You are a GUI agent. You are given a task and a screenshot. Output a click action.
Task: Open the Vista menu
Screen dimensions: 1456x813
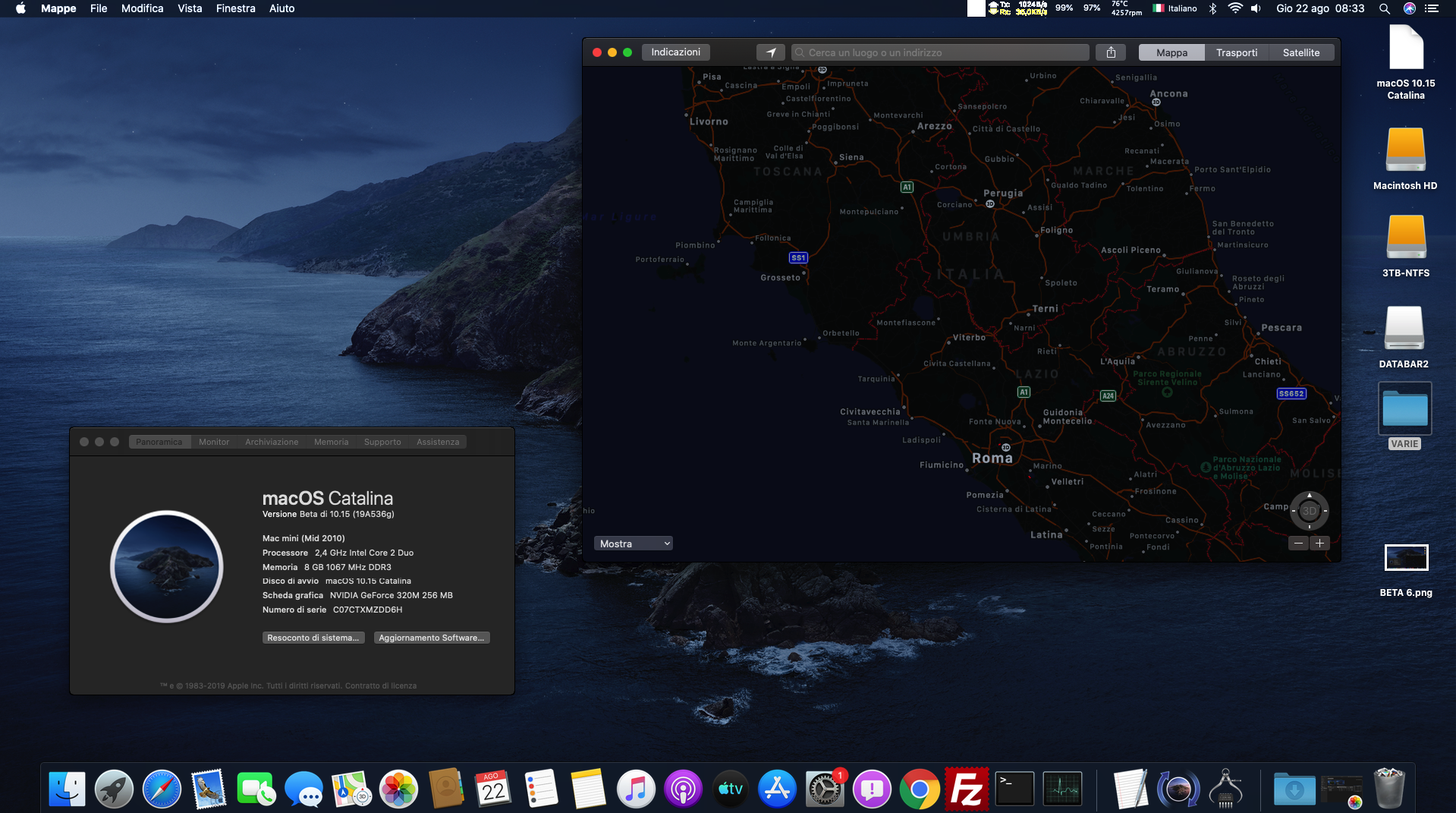tap(190, 8)
